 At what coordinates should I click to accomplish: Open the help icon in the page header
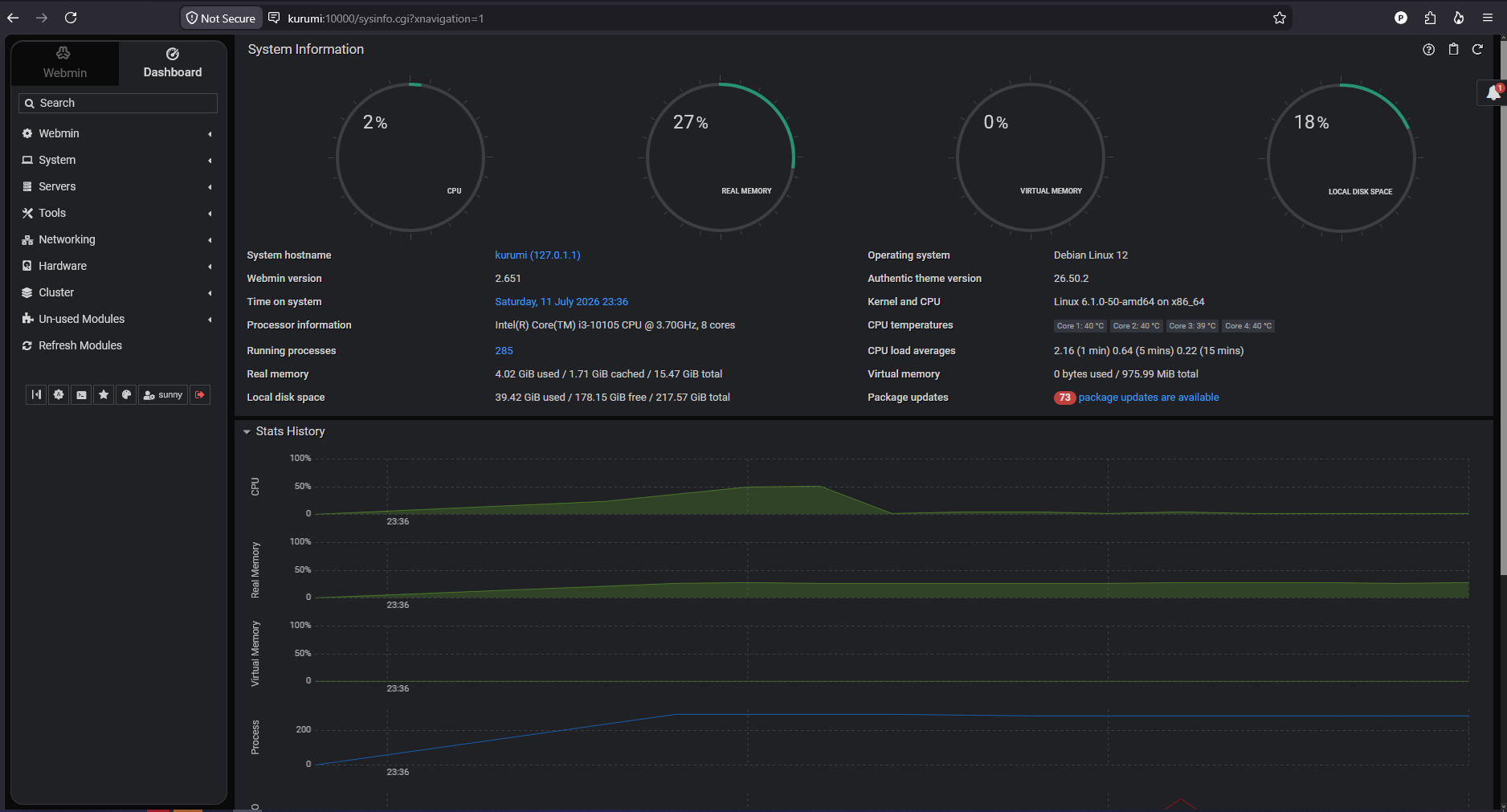[1428, 50]
